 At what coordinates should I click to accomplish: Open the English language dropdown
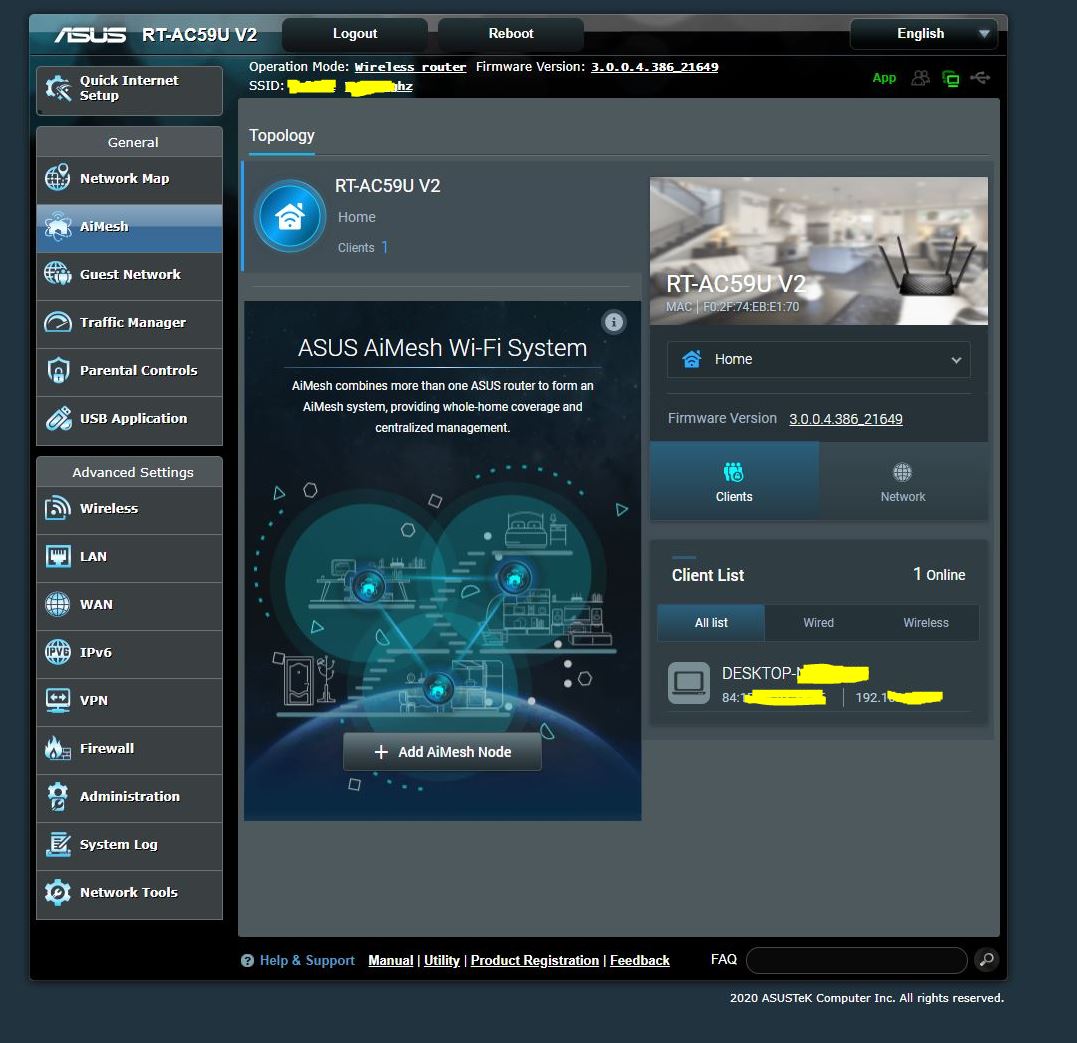[923, 34]
